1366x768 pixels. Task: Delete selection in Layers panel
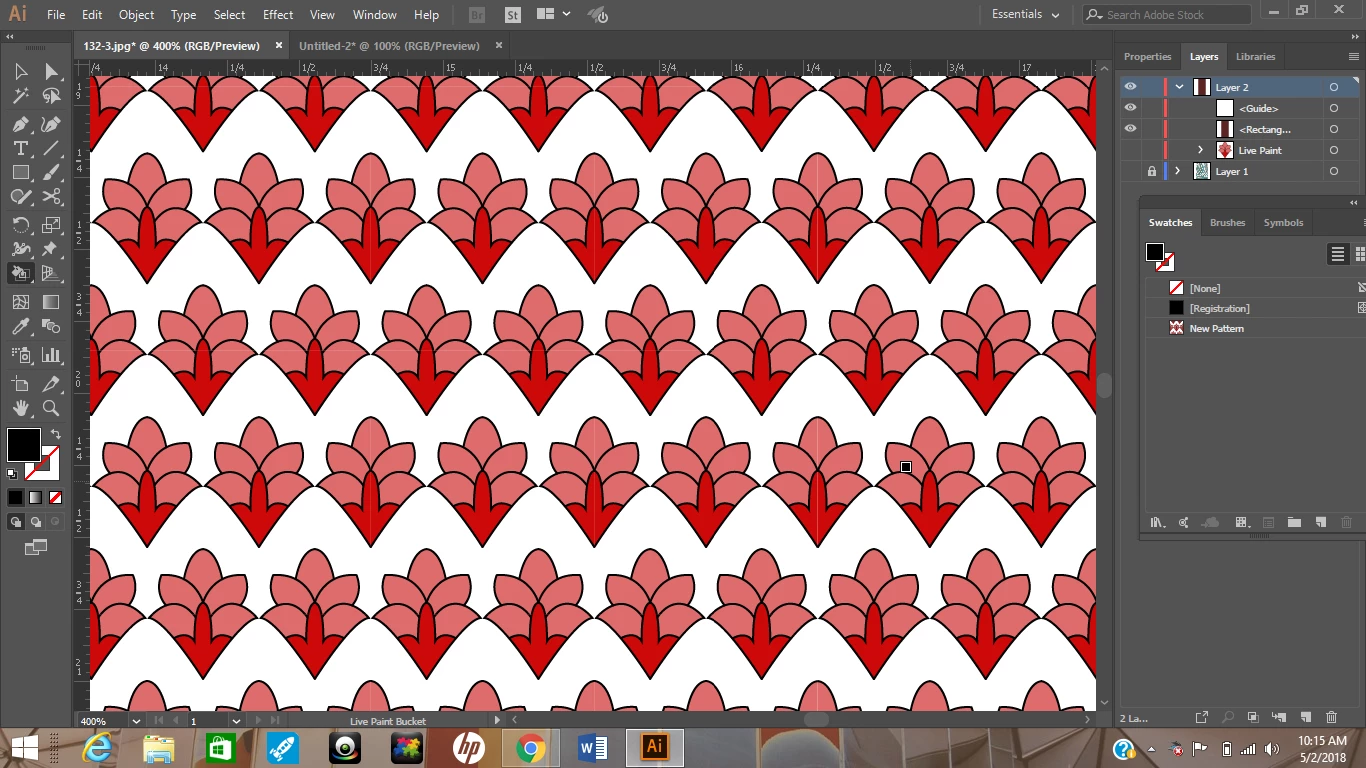(x=1331, y=717)
